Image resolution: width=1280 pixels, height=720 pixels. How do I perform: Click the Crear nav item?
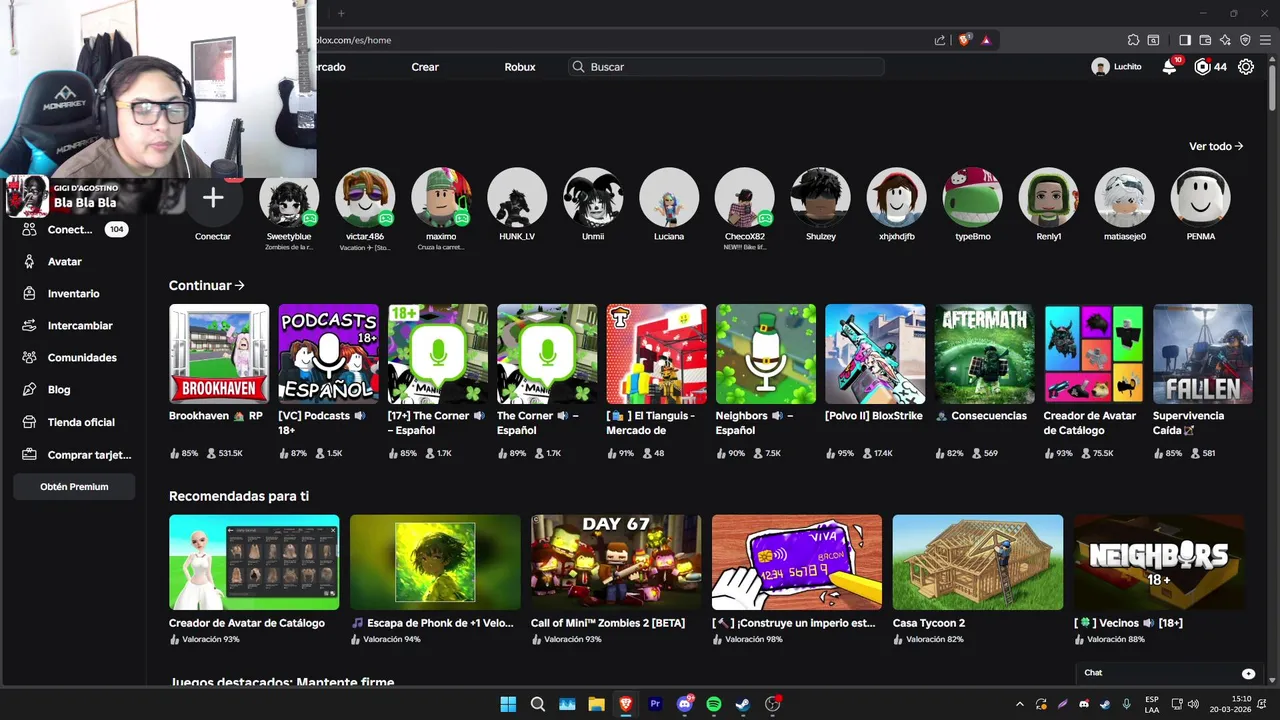coord(425,67)
